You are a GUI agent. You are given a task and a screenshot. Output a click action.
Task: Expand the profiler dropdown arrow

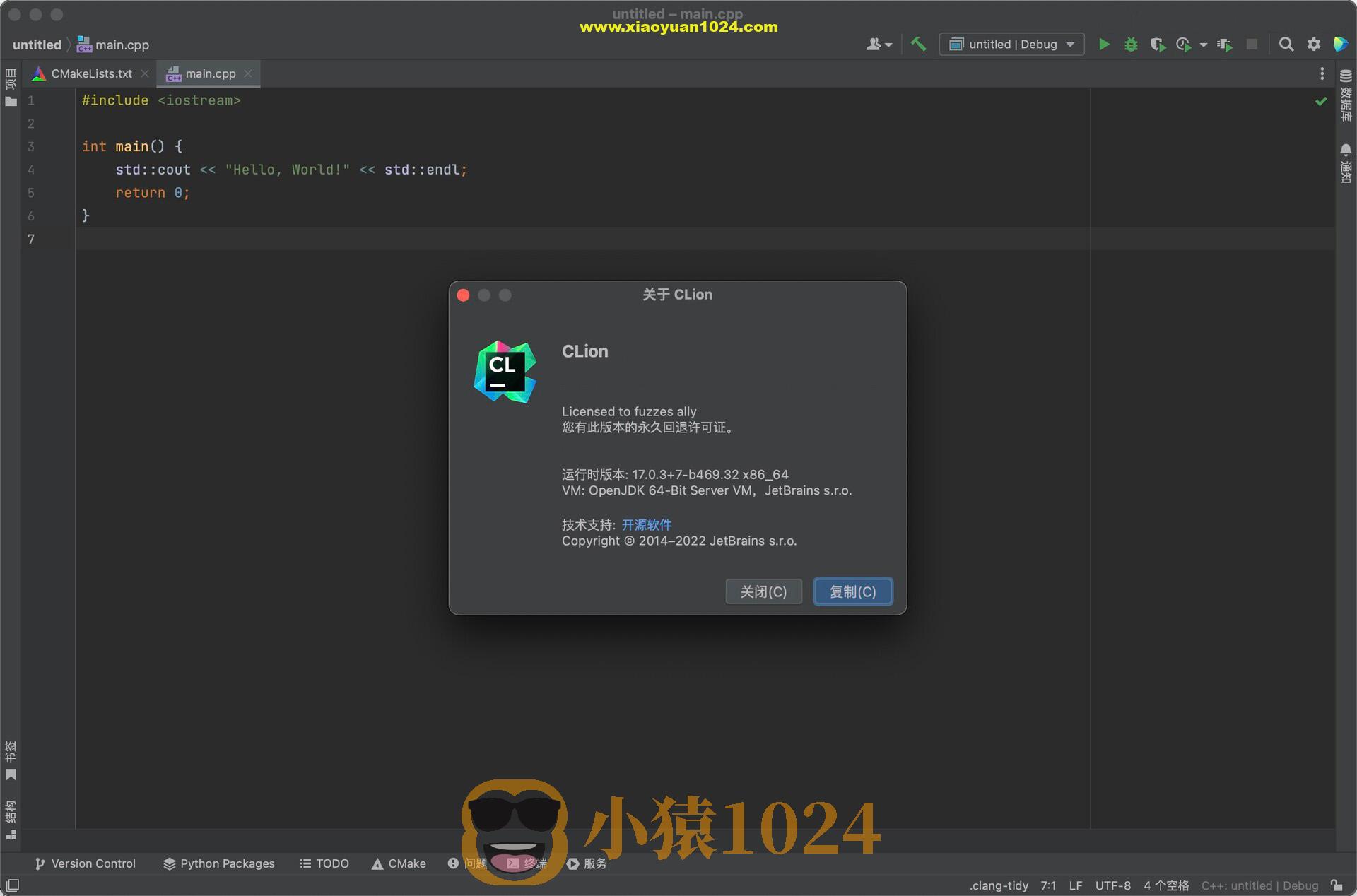1202,44
